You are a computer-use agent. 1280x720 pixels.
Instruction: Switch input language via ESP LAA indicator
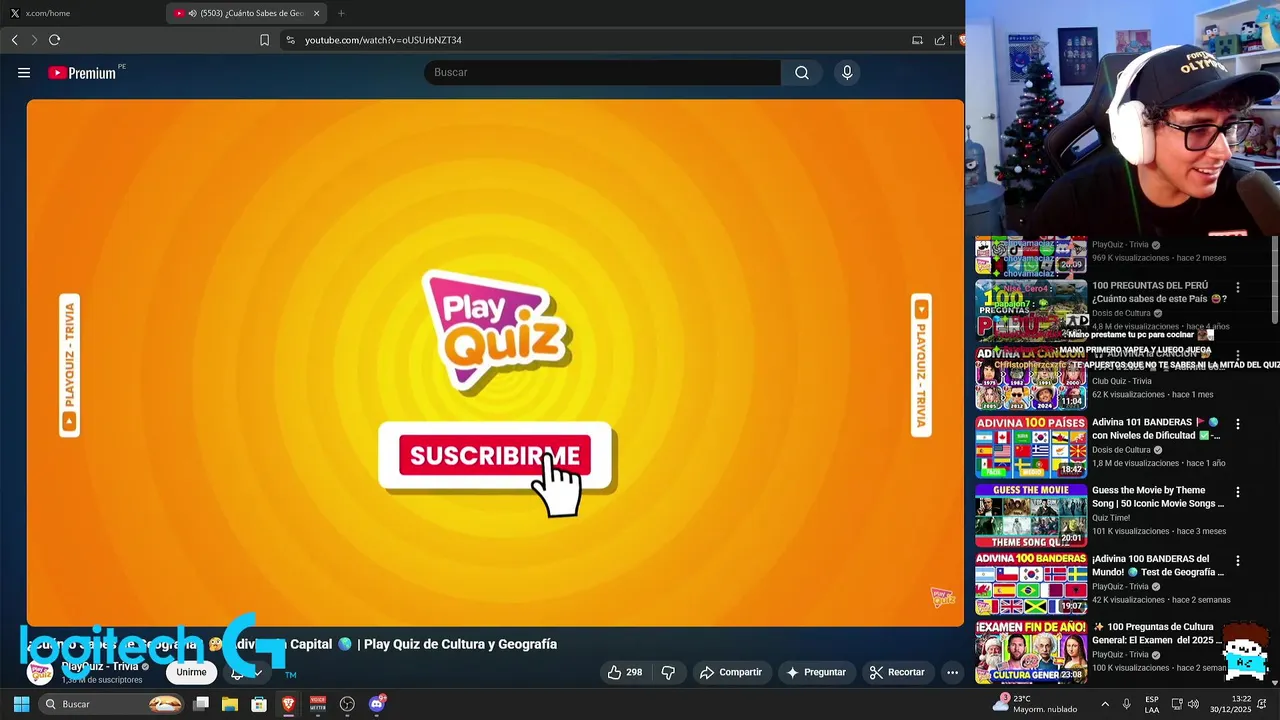pyautogui.click(x=1152, y=704)
